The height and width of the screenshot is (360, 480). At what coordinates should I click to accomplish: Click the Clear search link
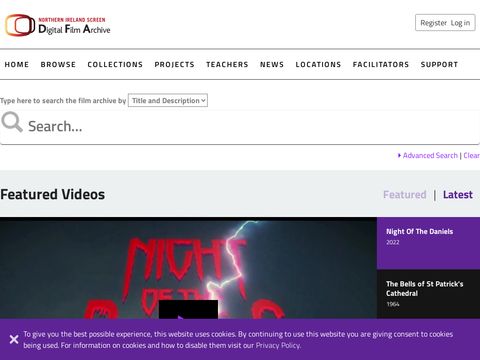click(x=471, y=155)
